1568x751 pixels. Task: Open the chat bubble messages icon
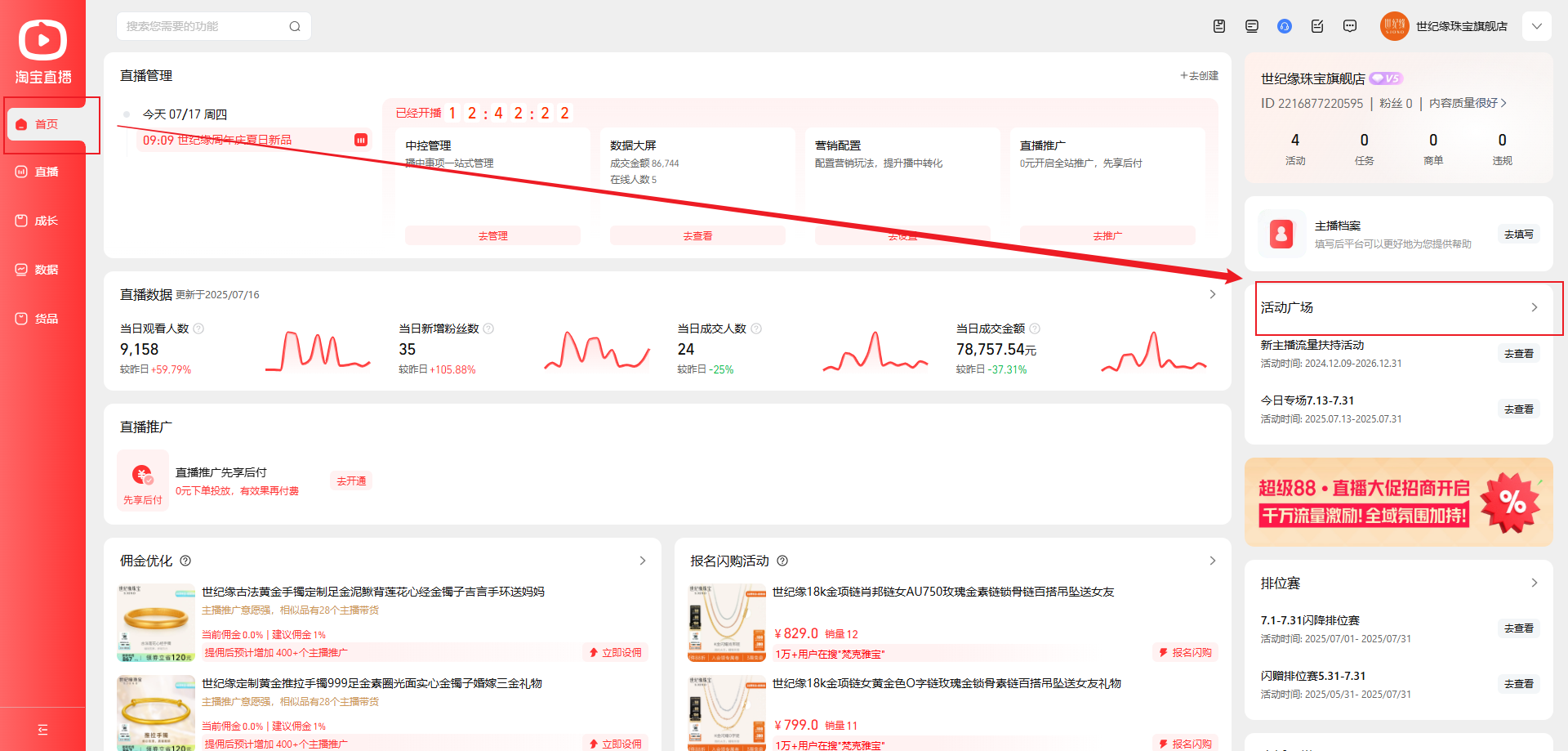[x=1350, y=26]
